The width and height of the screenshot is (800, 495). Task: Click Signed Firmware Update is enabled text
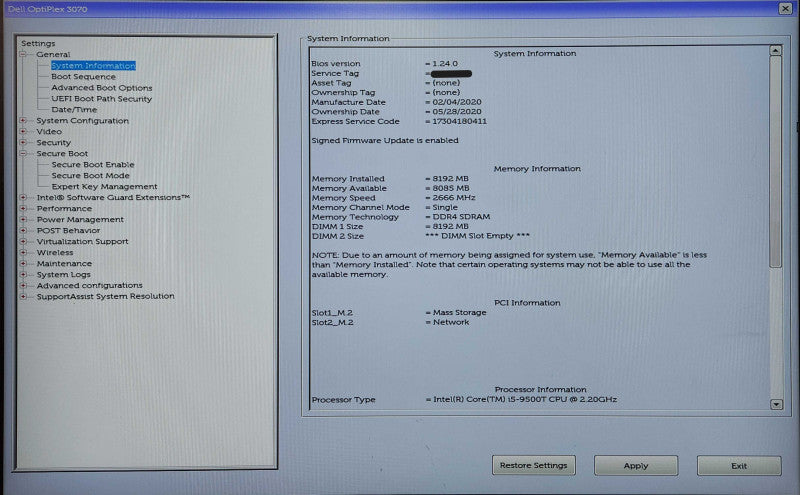pos(385,140)
